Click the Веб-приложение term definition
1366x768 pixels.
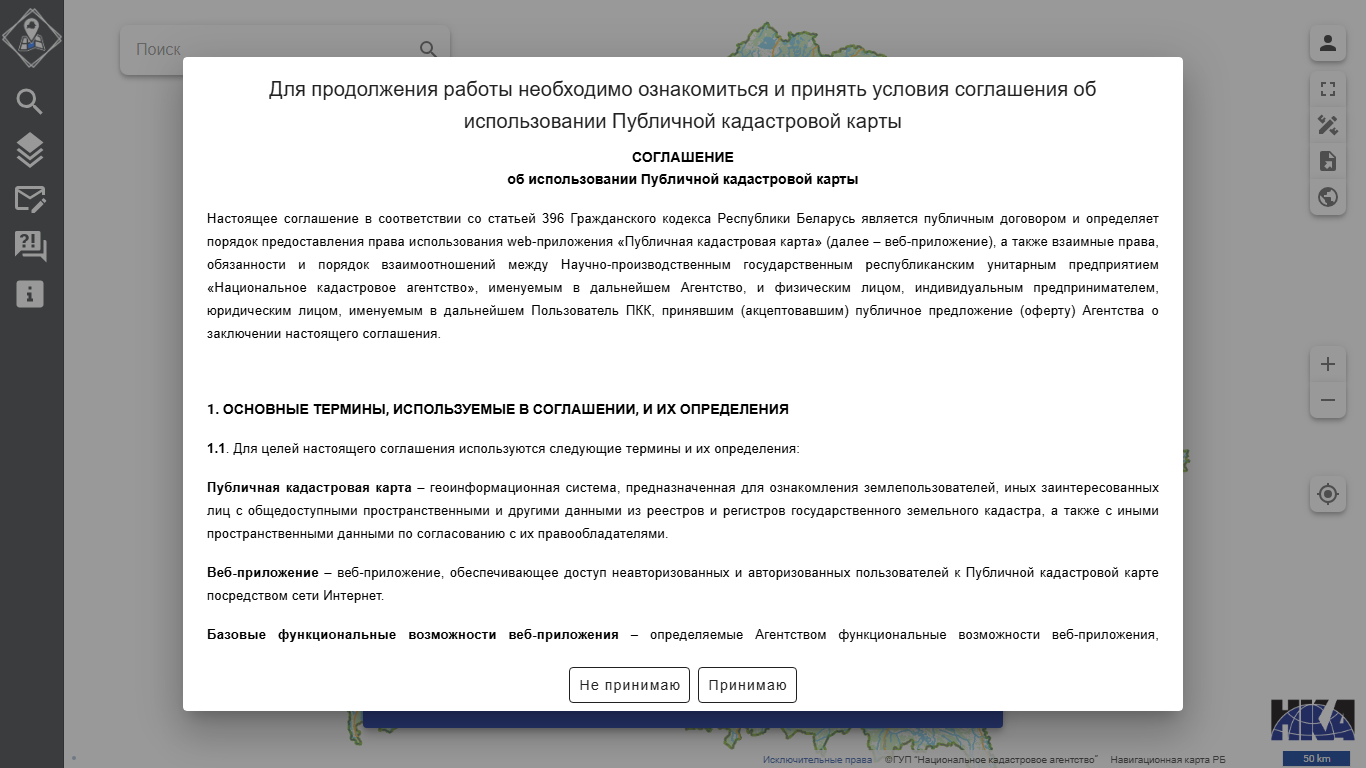[262, 573]
